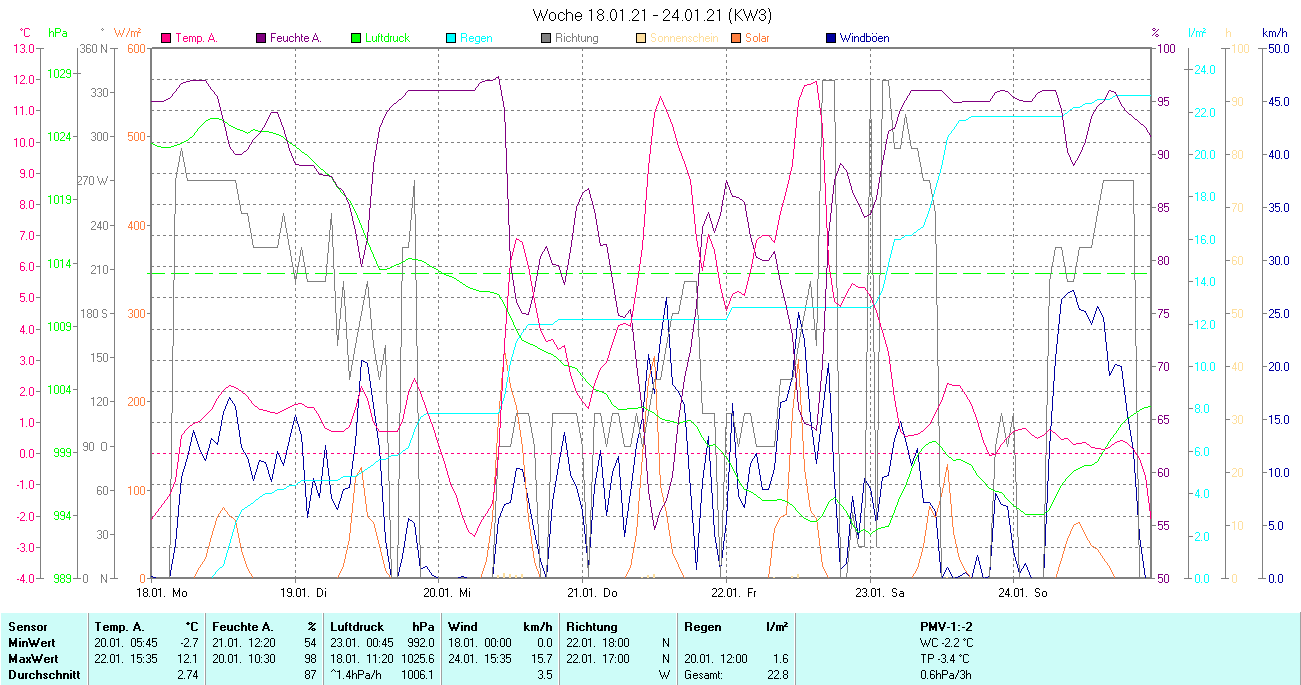Click the green Luftdruck legend swatch
This screenshot has width=1301, height=685.
(x=356, y=38)
